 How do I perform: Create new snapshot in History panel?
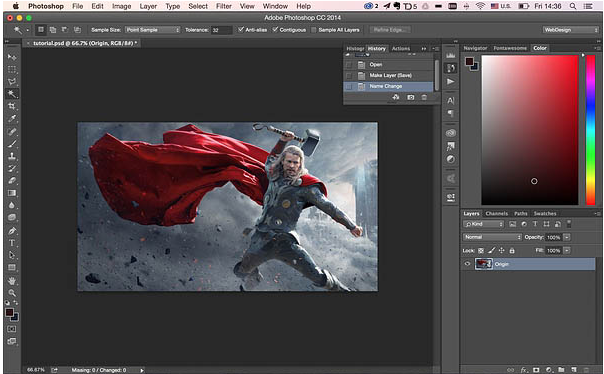click(411, 97)
